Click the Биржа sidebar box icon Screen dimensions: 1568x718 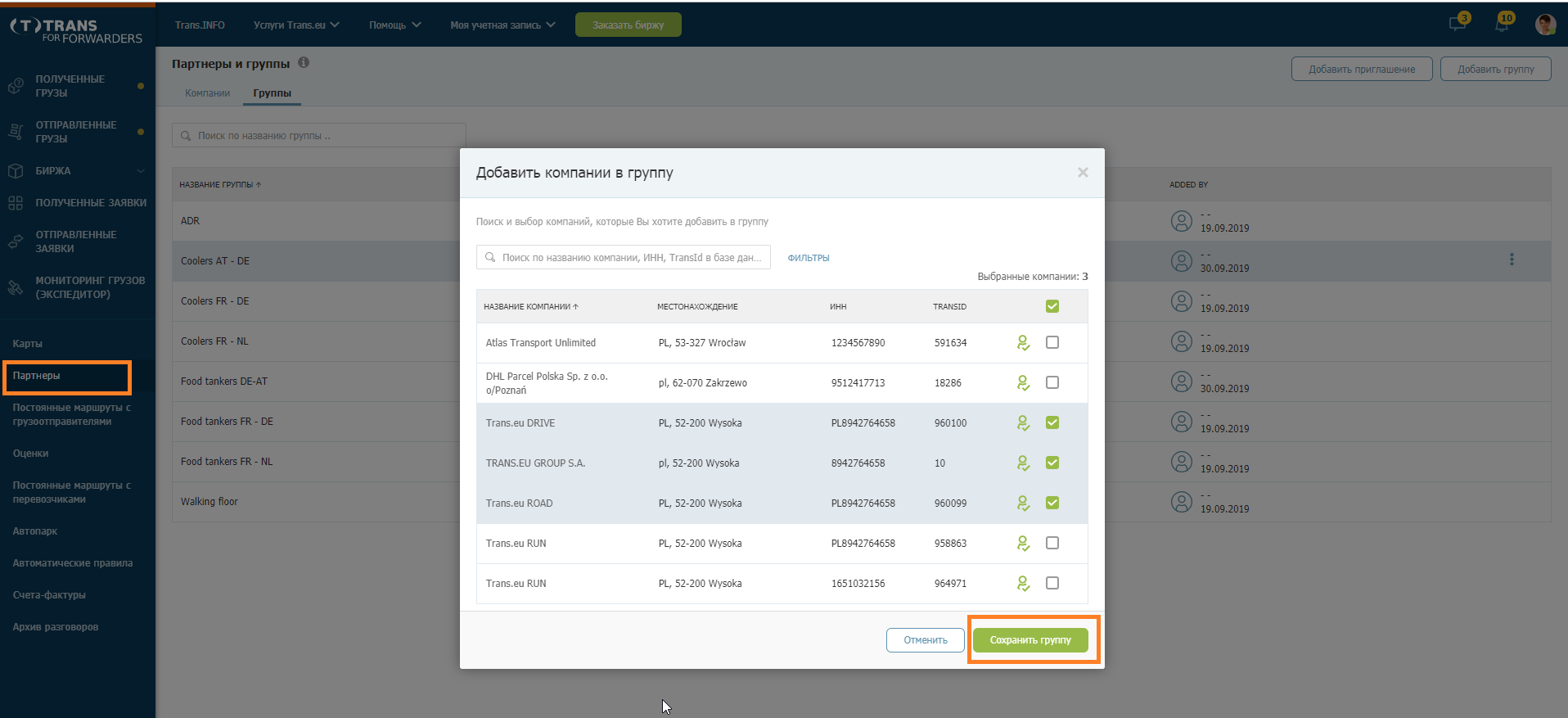pyautogui.click(x=16, y=170)
